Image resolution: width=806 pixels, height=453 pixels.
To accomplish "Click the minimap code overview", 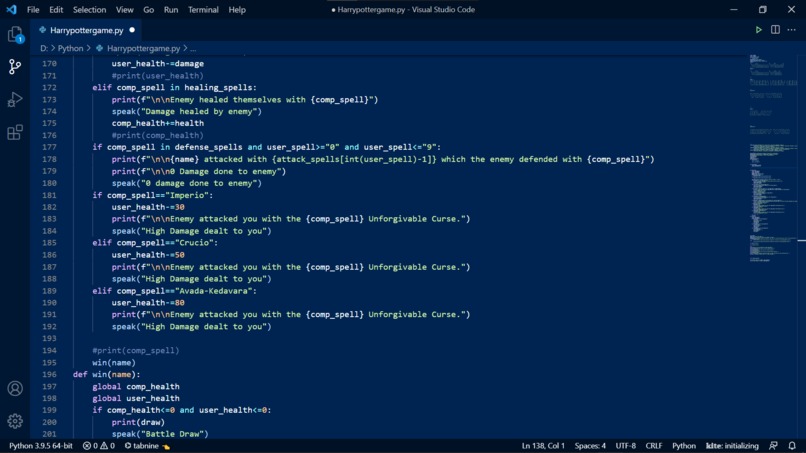I will click(773, 158).
